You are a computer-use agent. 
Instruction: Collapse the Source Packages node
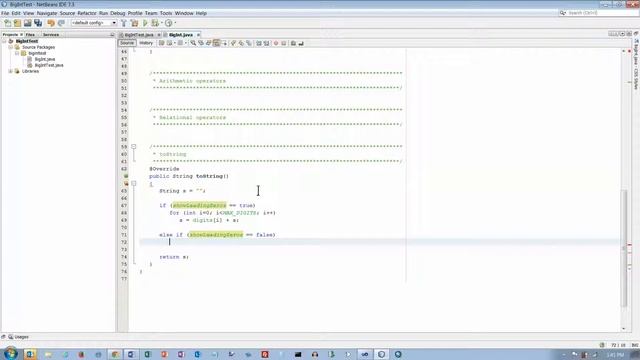(11, 47)
